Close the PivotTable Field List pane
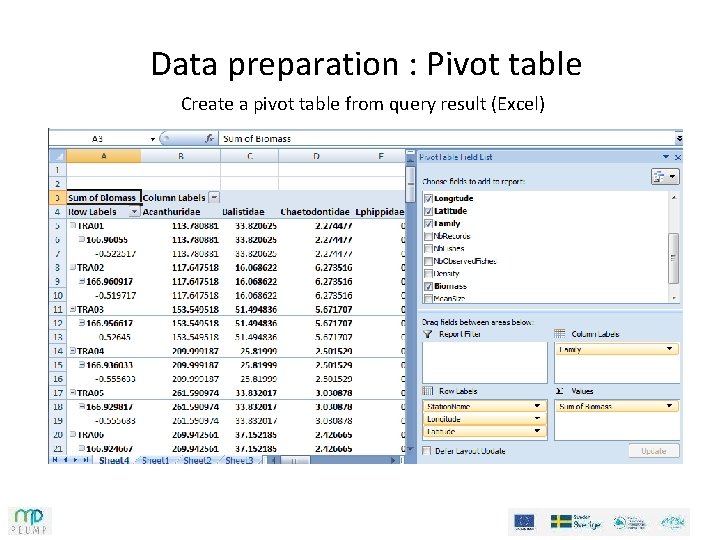This screenshot has height=540, width=720. 678,157
